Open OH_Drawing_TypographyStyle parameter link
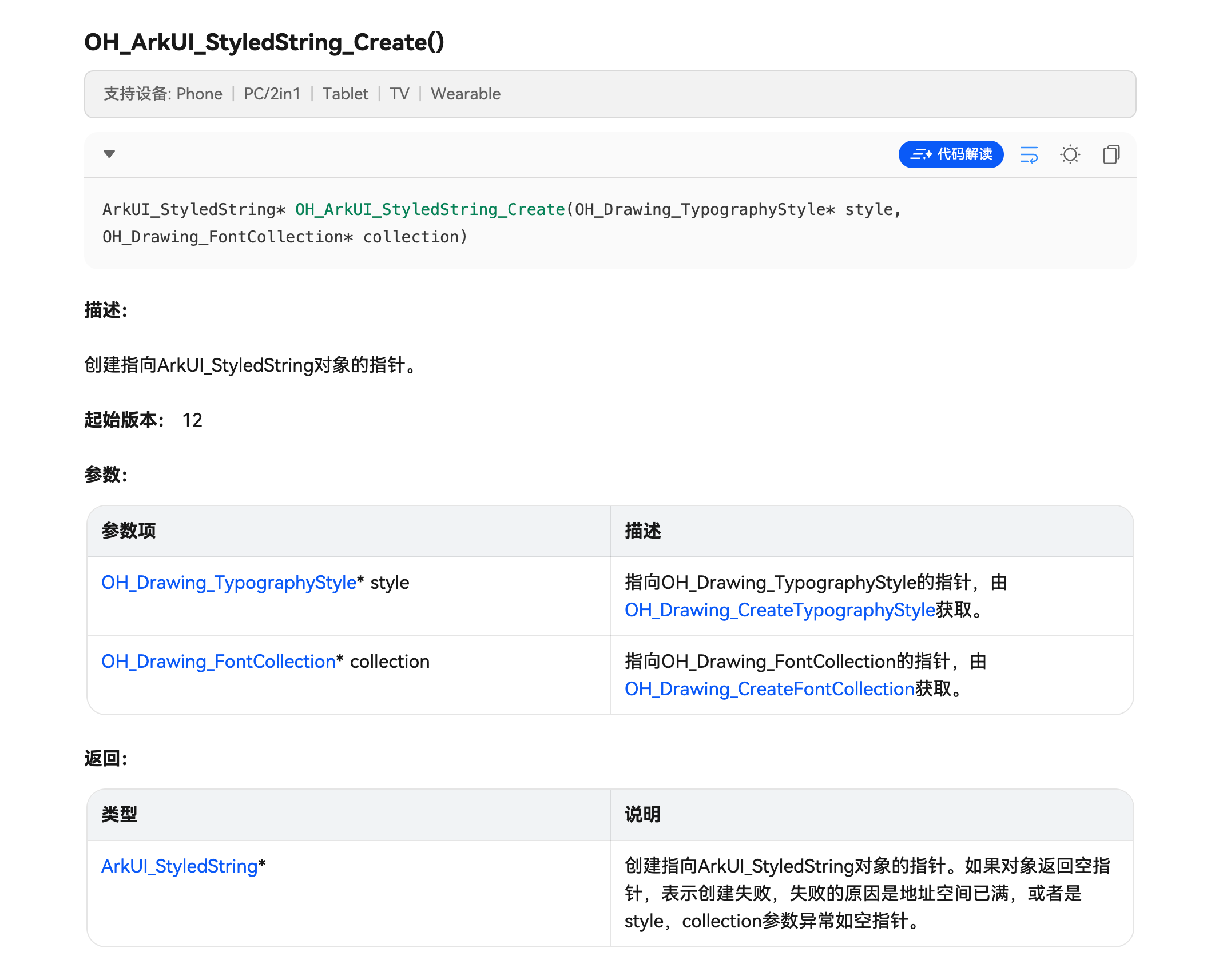This screenshot has height=980, width=1207. (228, 583)
